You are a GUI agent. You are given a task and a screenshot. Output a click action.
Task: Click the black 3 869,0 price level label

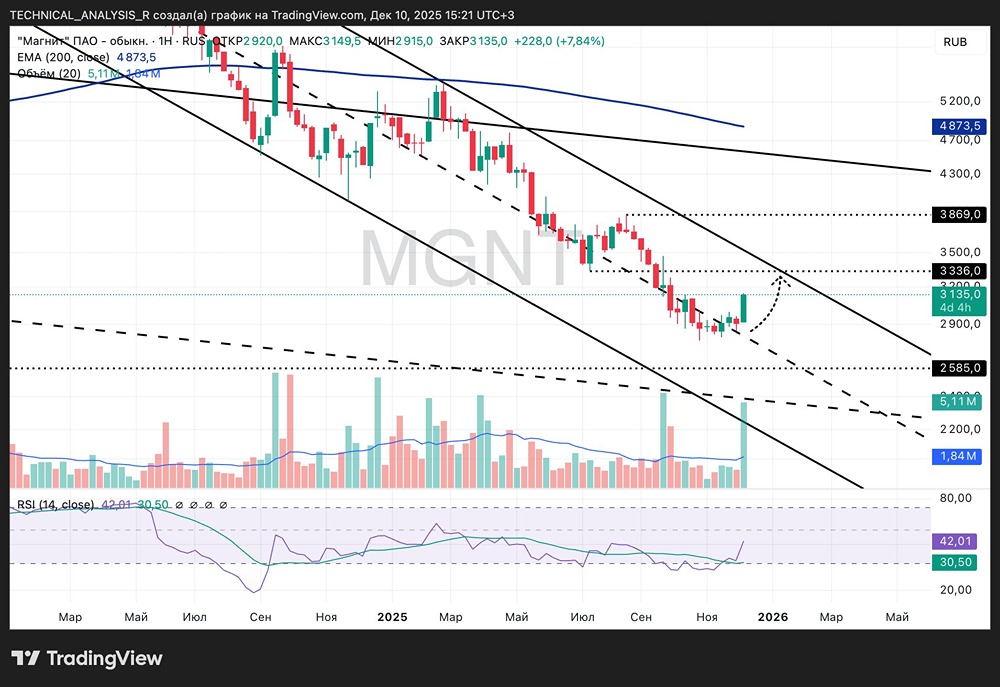[x=959, y=214]
